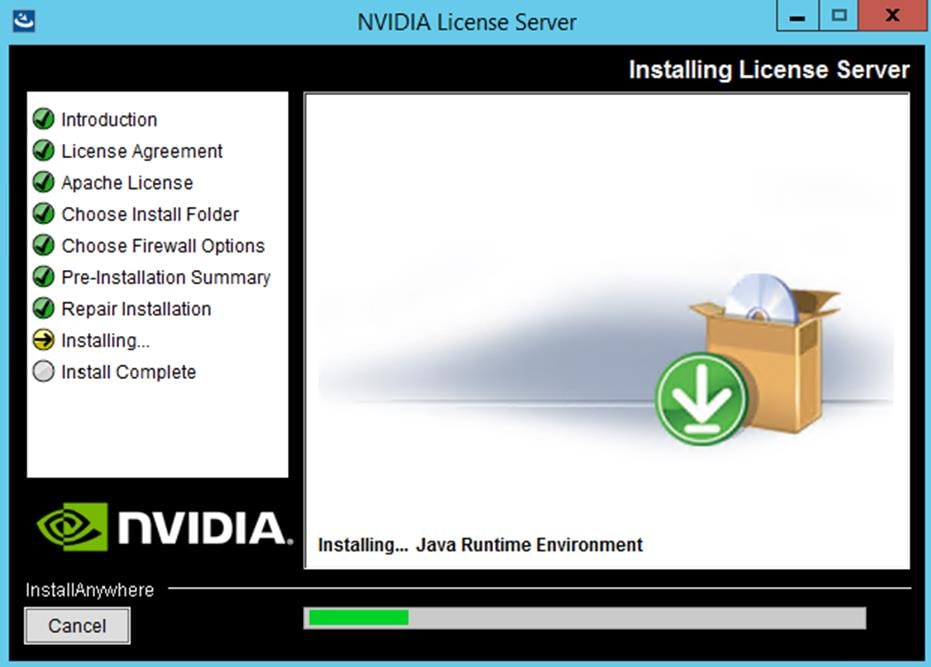Select the License Agreement step text
The height and width of the screenshot is (667, 931).
(x=142, y=151)
